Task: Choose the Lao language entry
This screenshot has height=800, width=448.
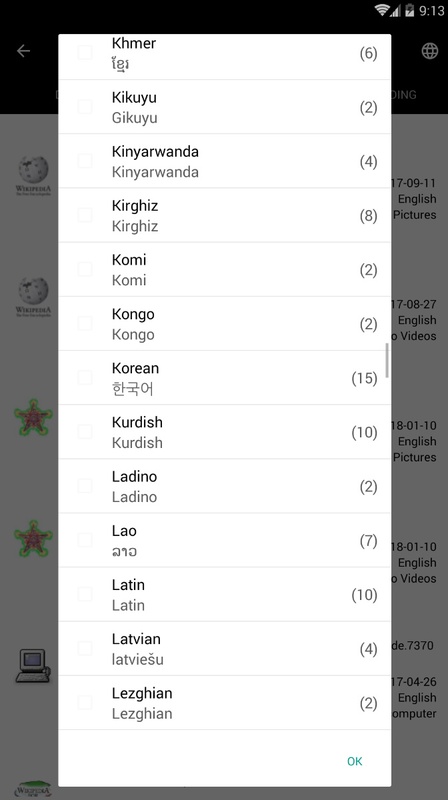Action: click(x=225, y=540)
